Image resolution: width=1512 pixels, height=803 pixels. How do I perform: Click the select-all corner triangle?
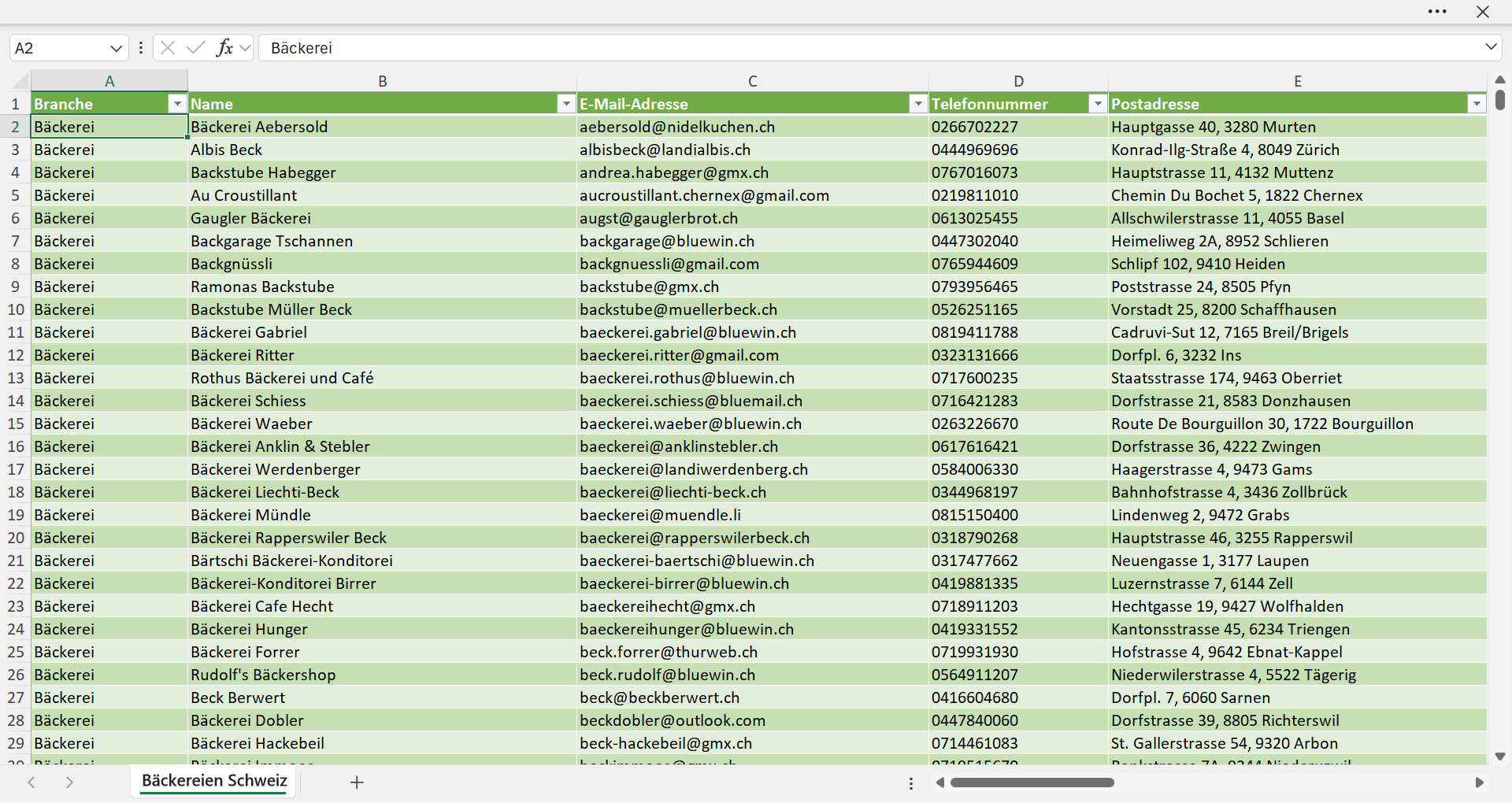tap(19, 81)
